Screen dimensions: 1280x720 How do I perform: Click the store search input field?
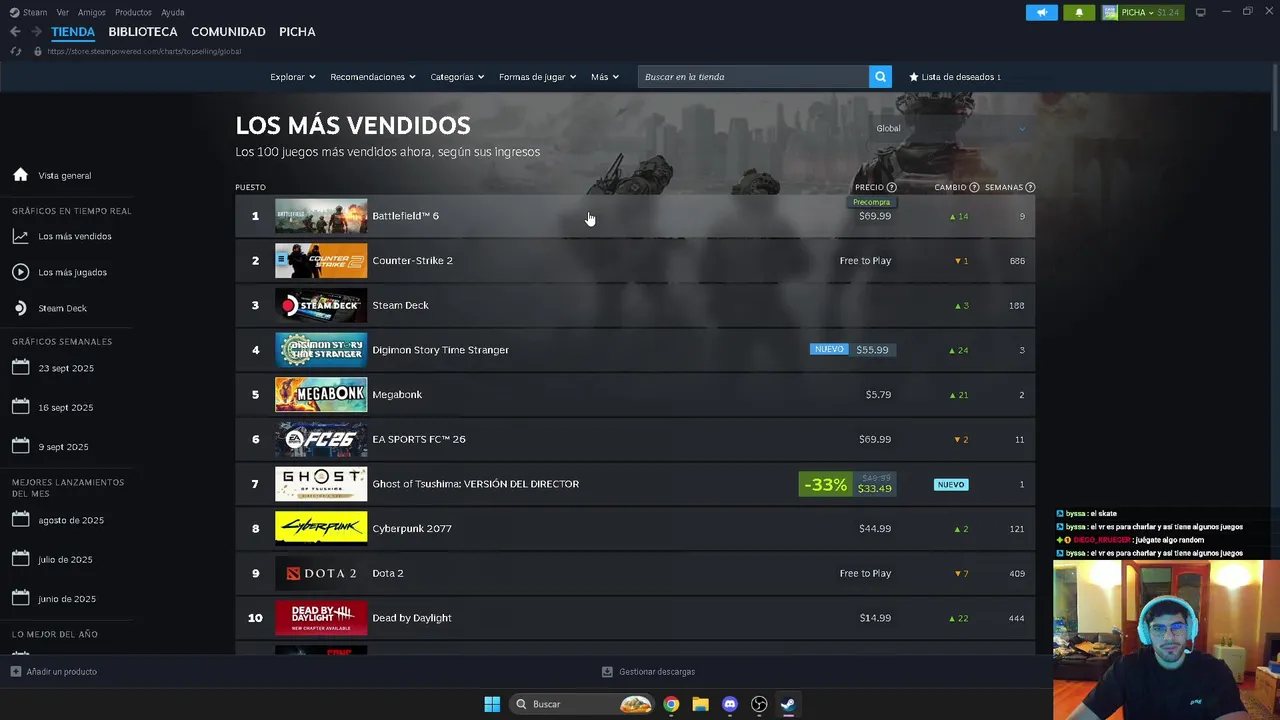pyautogui.click(x=753, y=76)
